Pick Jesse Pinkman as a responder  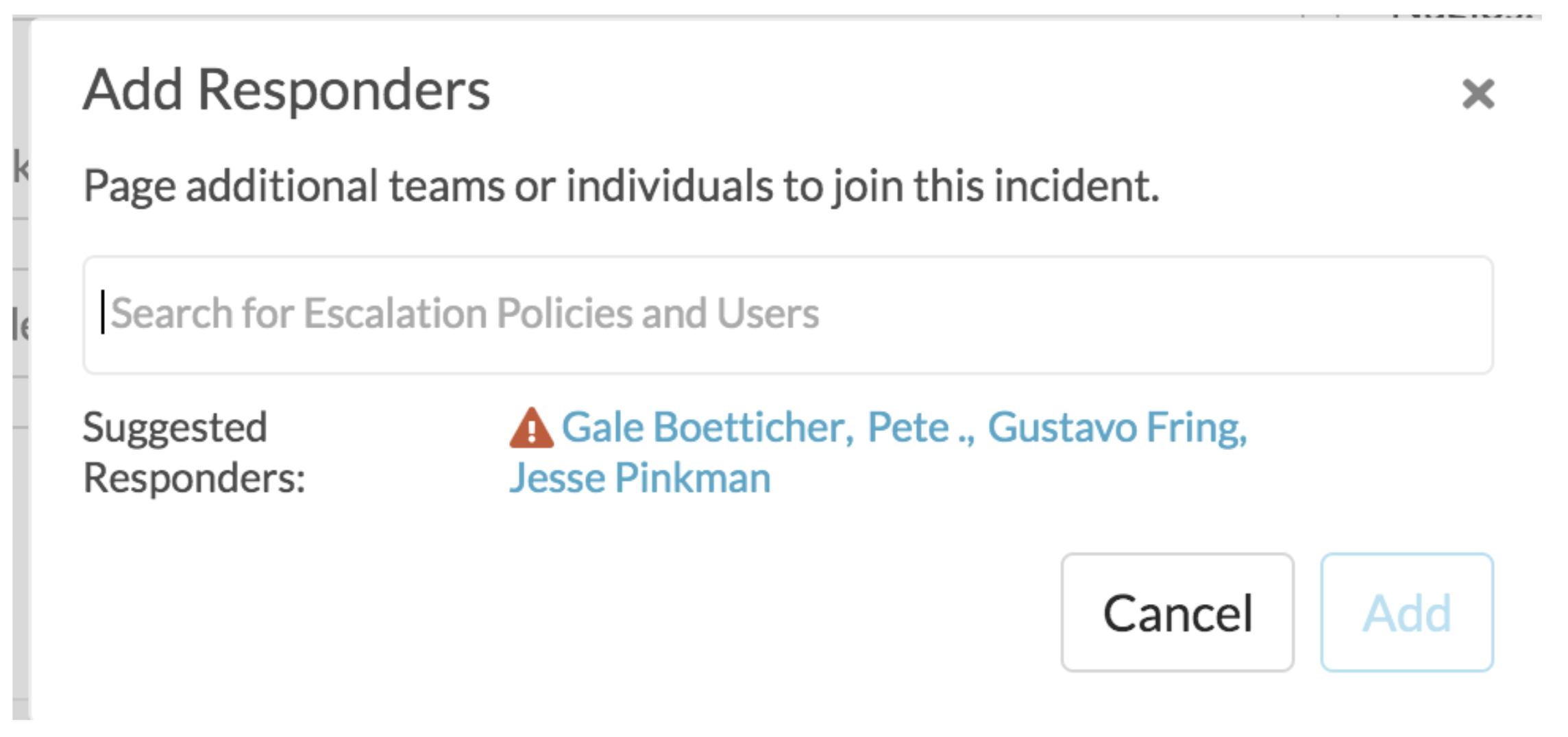point(640,478)
